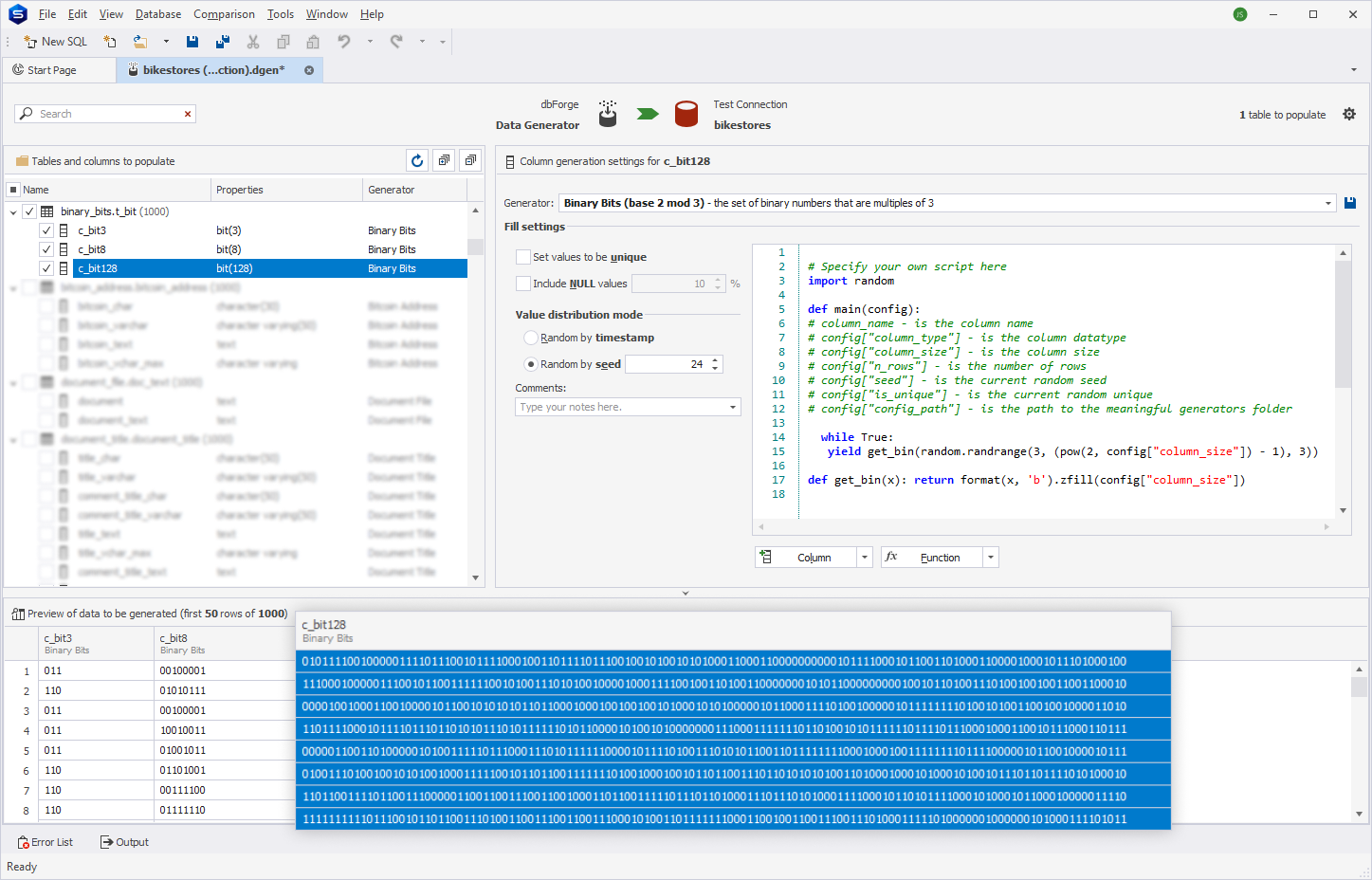
Task: Click the Undo toolbar icon
Action: pos(344,42)
